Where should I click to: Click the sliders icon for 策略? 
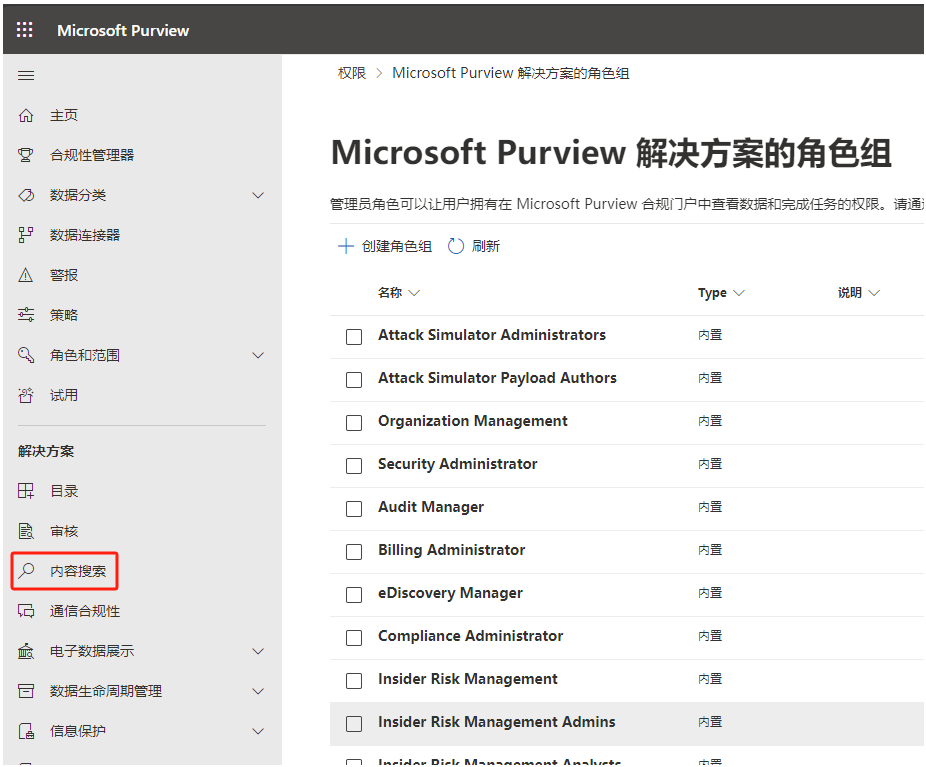pos(25,315)
